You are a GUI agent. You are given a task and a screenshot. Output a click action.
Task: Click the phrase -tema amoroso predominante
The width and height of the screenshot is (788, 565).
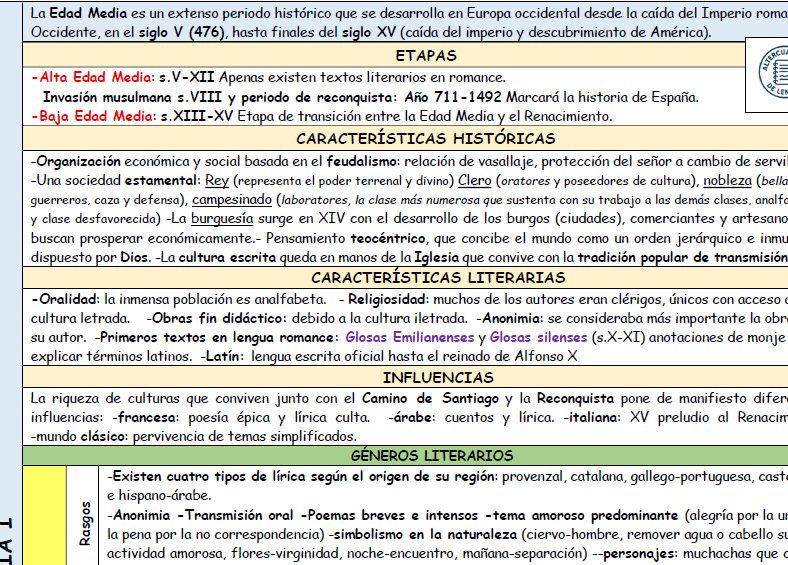[581, 515]
